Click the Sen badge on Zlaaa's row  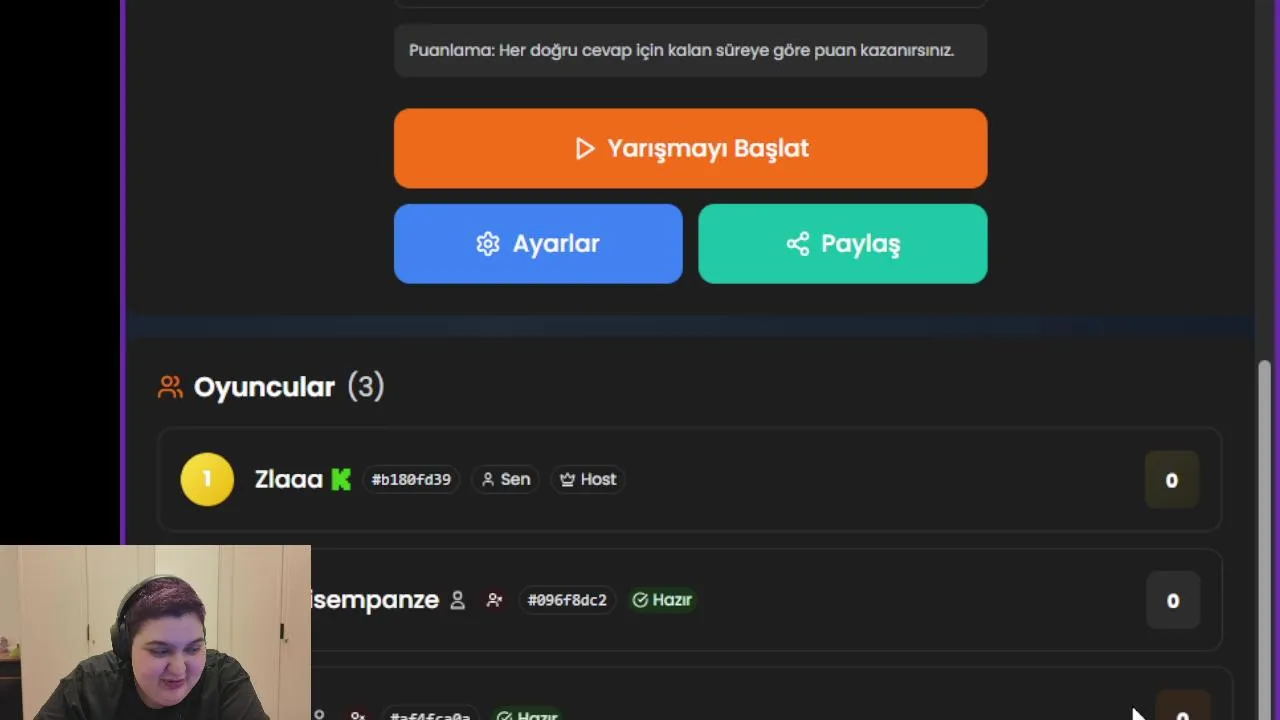tap(506, 480)
